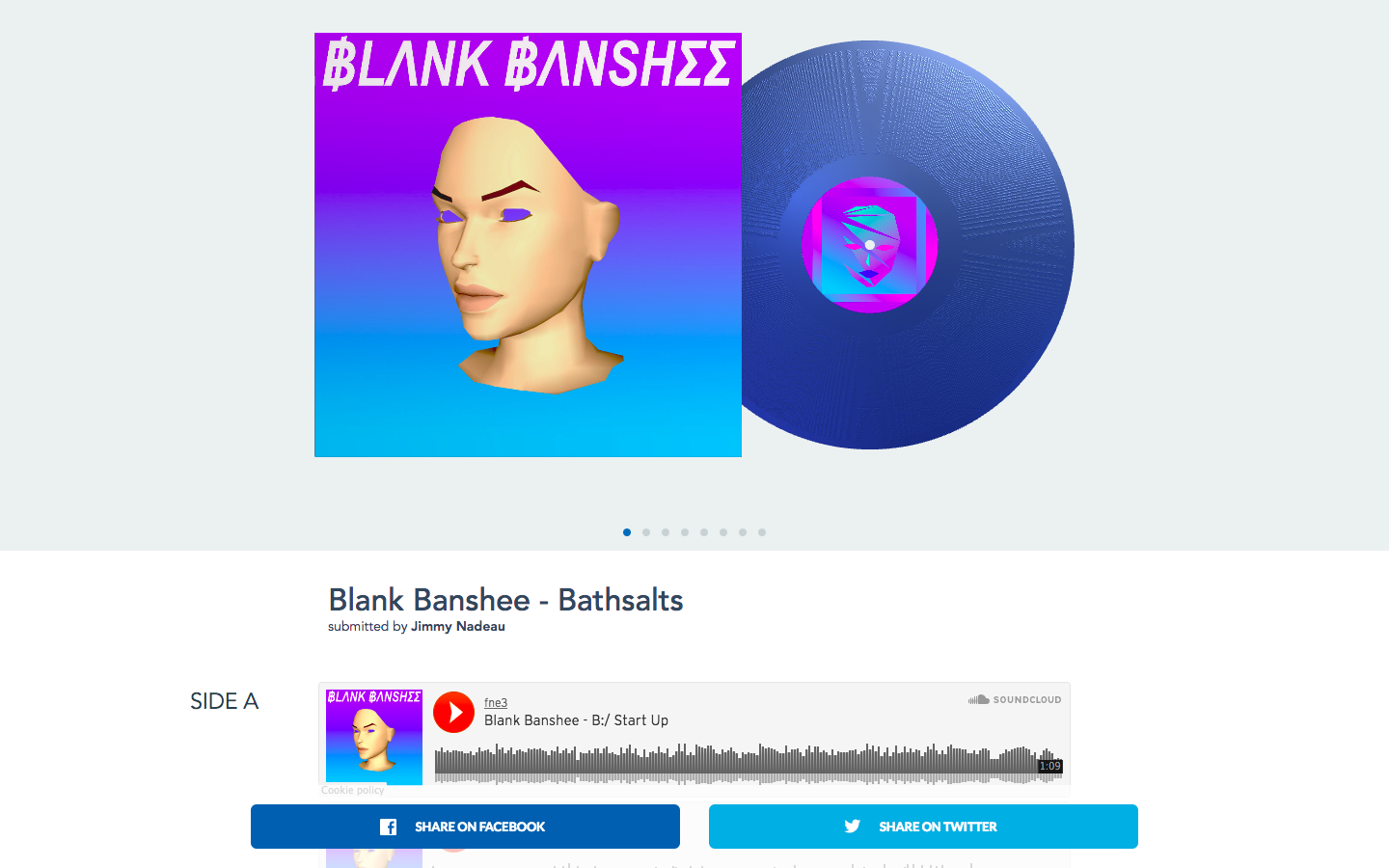The width and height of the screenshot is (1389, 868).
Task: Click the Blank Banshee album cover
Action: point(528,245)
